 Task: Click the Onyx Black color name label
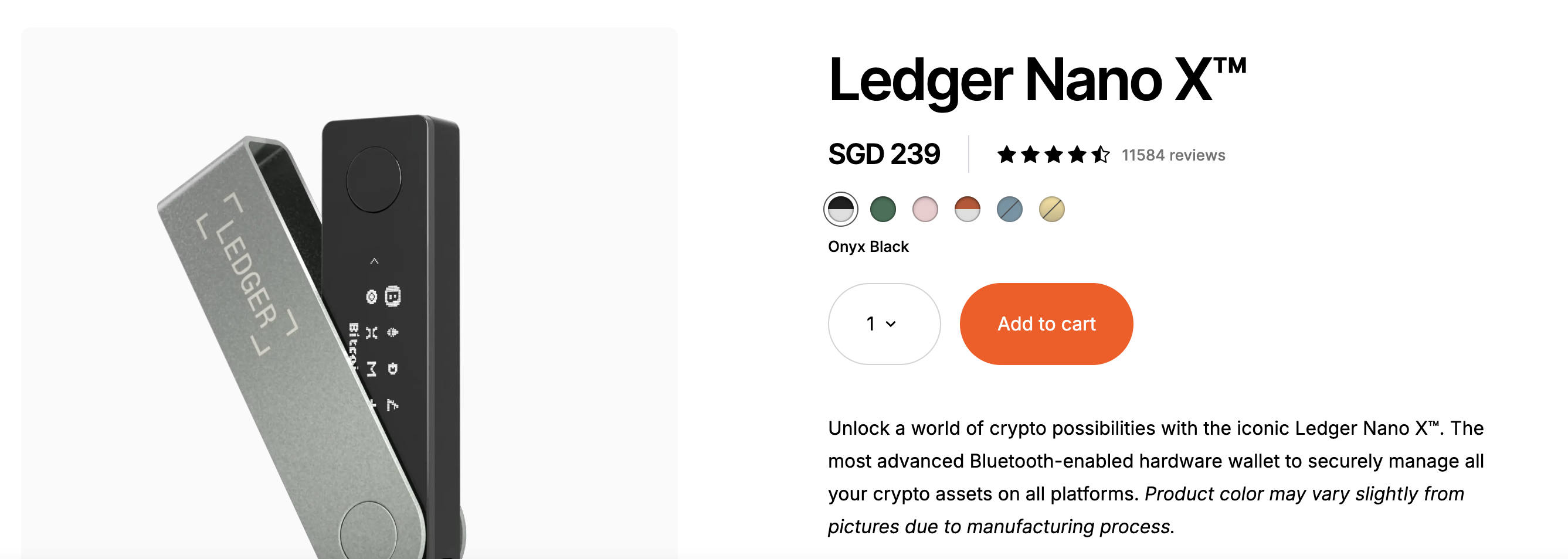click(x=868, y=246)
